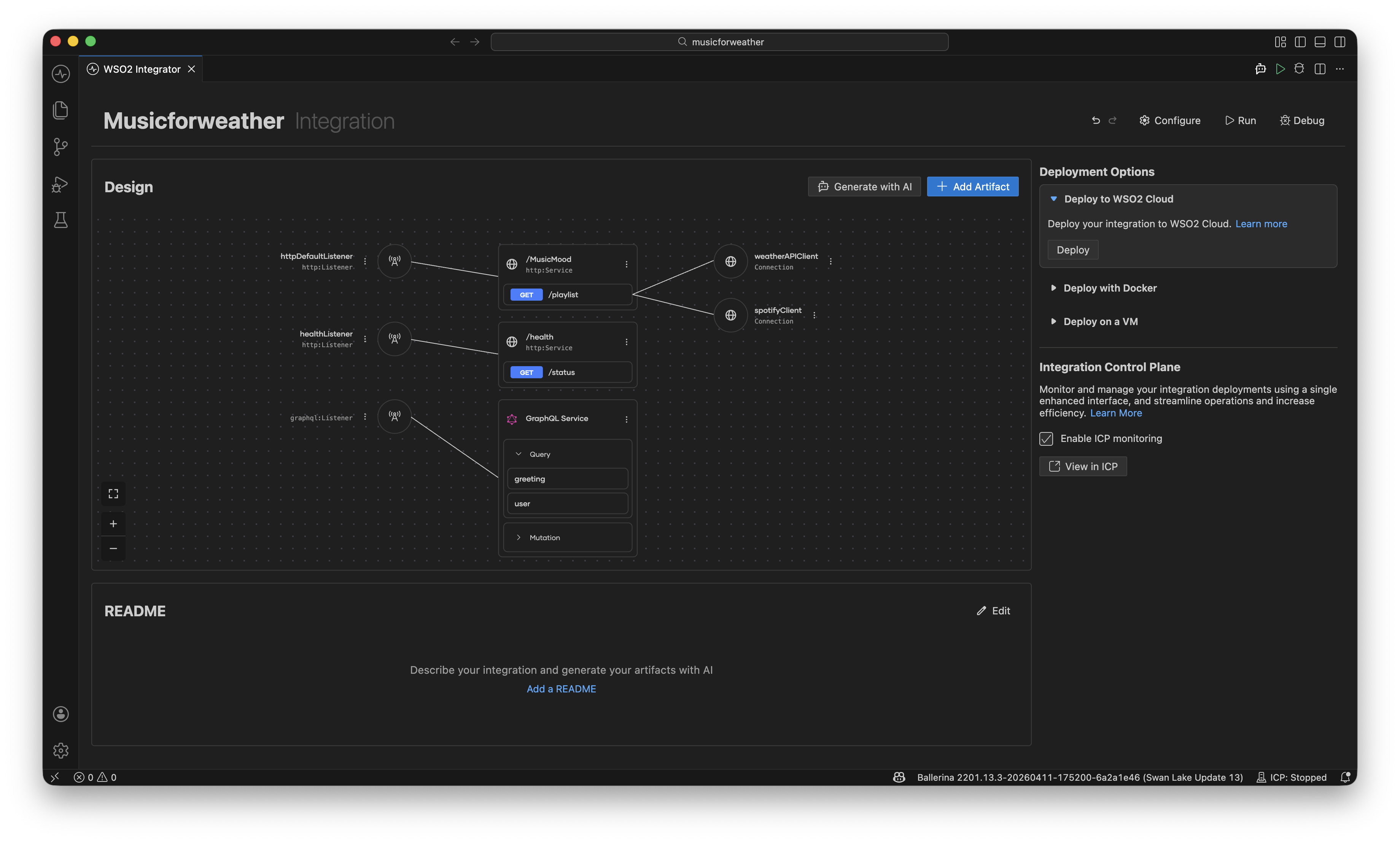Viewport: 1400px width, 842px height.
Task: Open more options for spotifyClient
Action: pos(814,315)
